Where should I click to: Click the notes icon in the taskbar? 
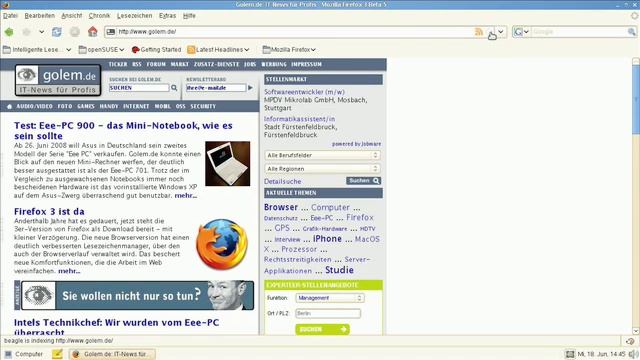pyautogui.click(x=57, y=354)
